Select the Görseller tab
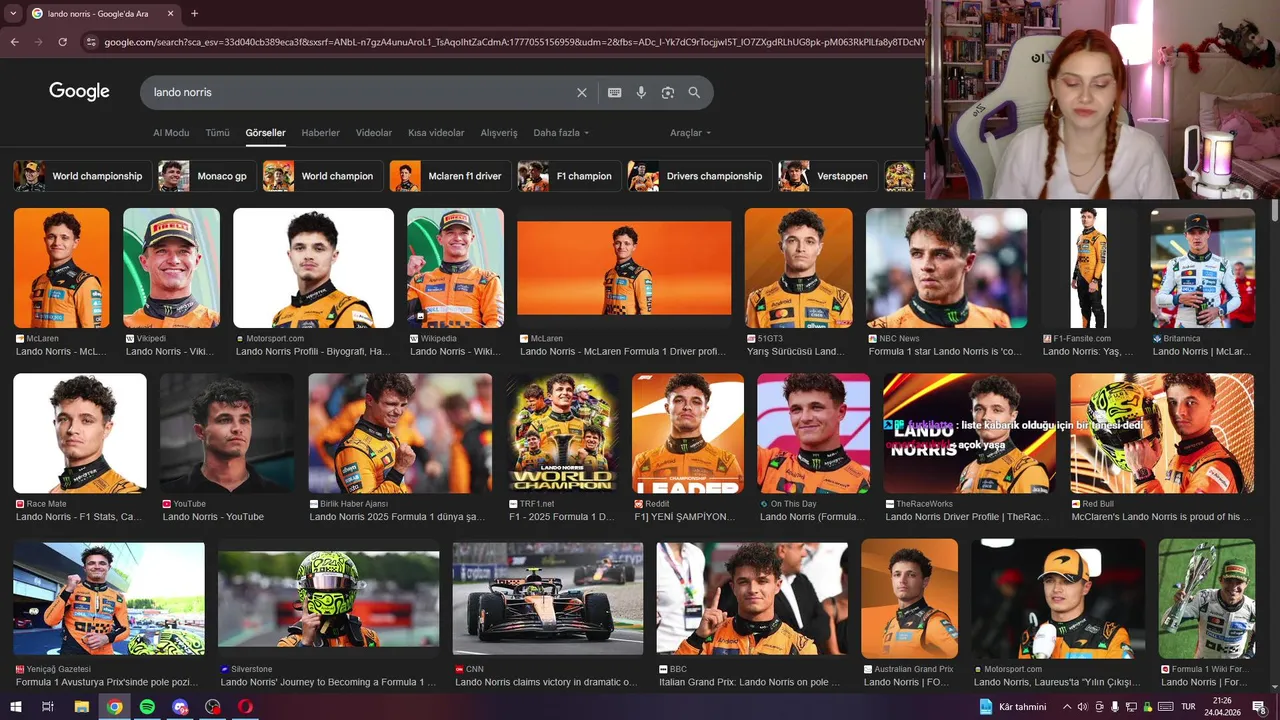The width and height of the screenshot is (1280, 720). (x=265, y=133)
